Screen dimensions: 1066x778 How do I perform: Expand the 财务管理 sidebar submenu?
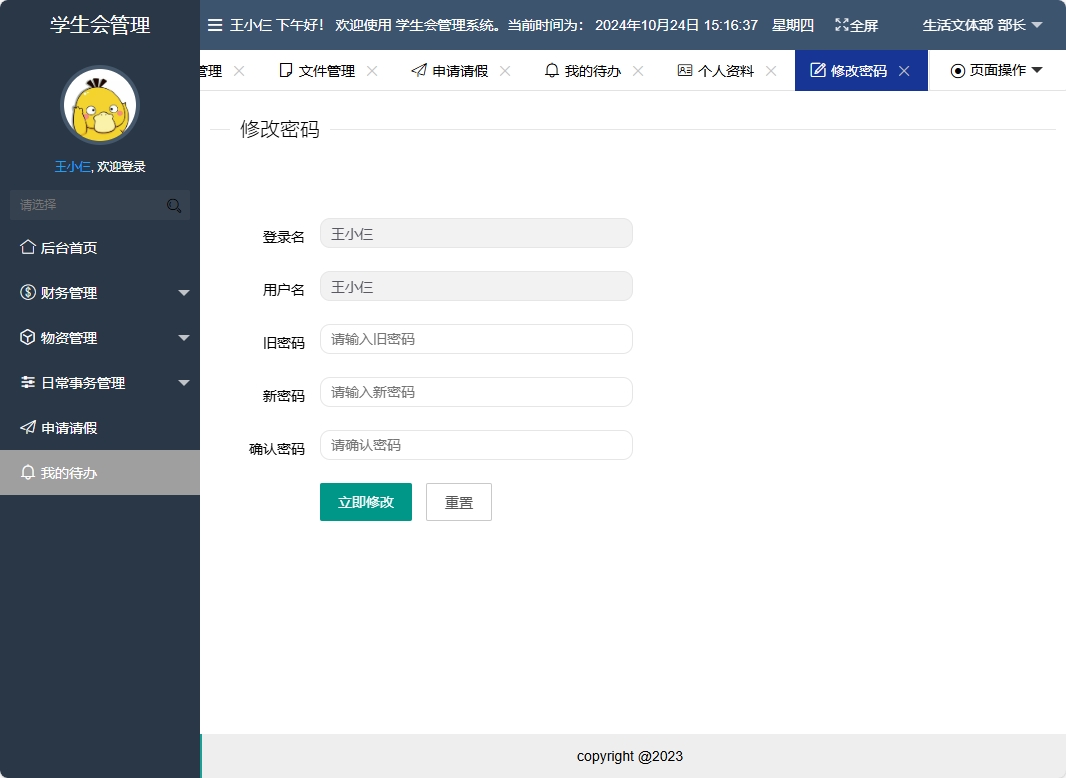click(x=183, y=292)
